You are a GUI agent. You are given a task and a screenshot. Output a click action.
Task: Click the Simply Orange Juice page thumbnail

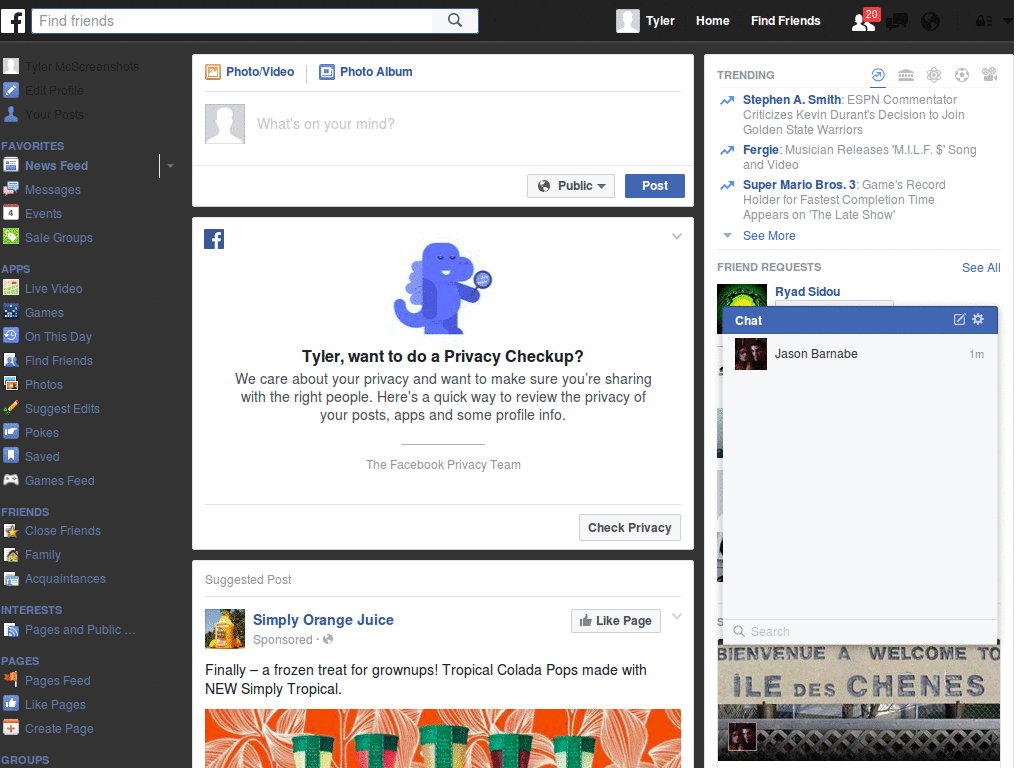(x=225, y=629)
